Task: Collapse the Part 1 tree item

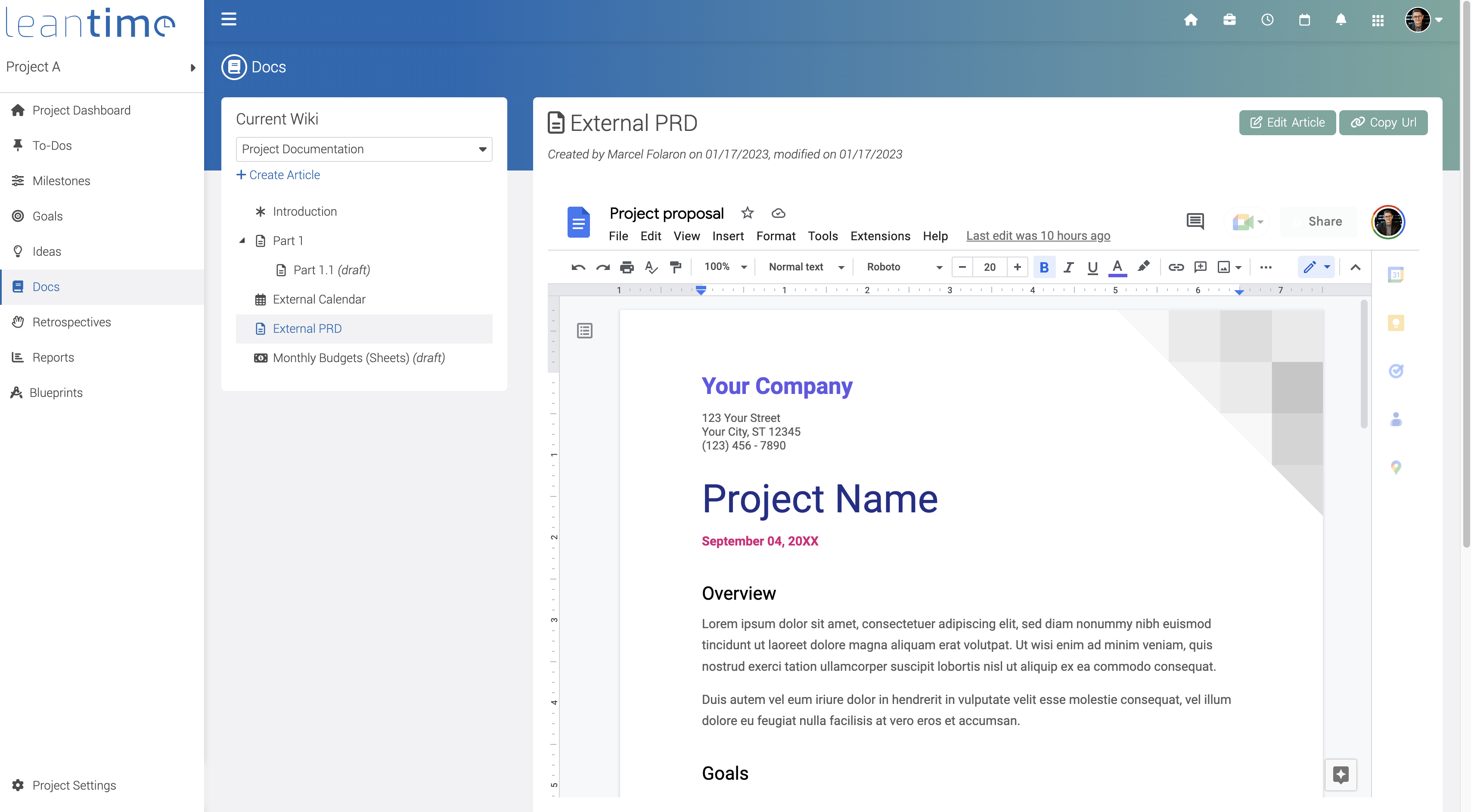Action: click(242, 240)
